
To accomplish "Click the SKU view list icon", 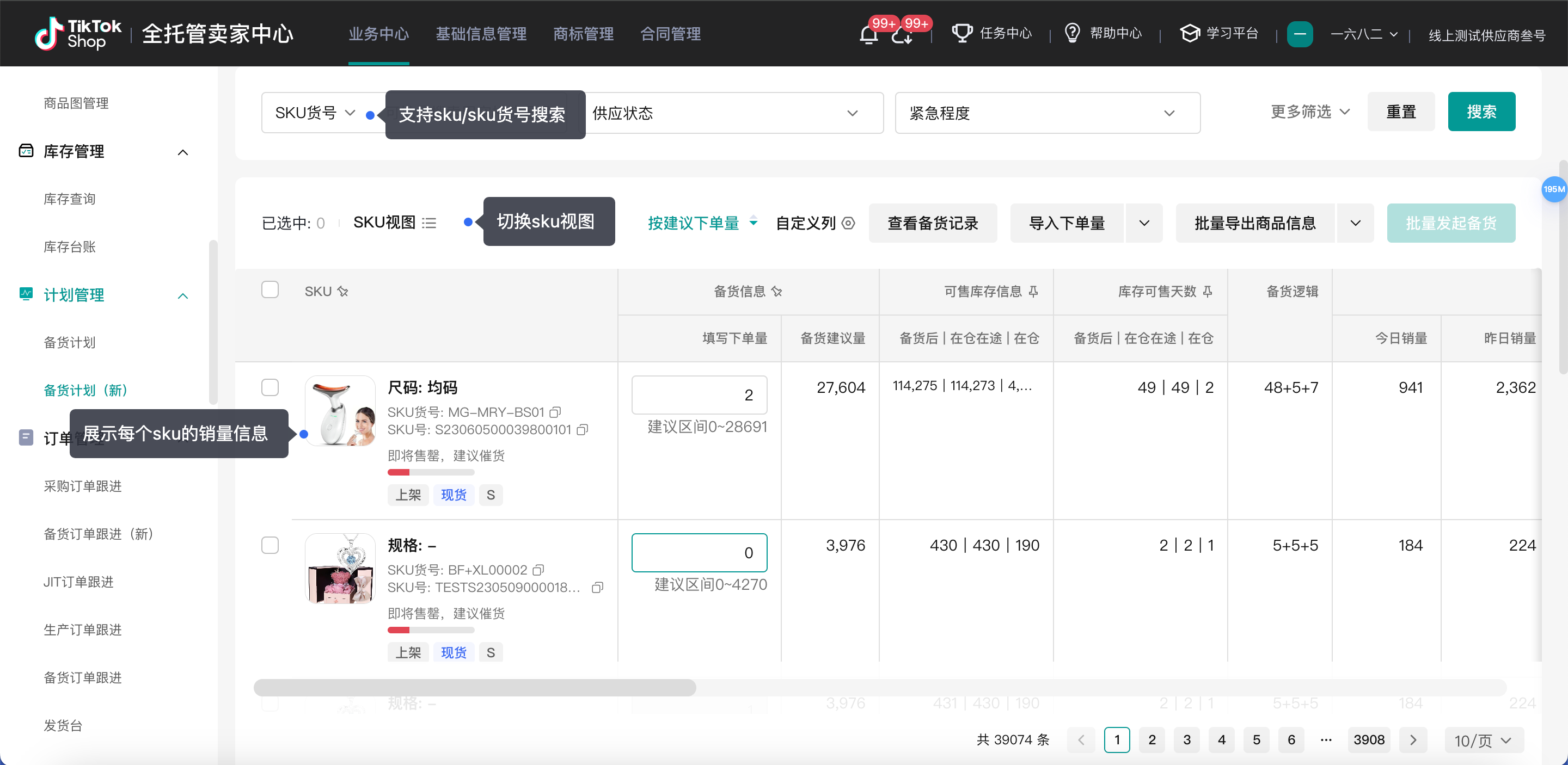I will (429, 223).
